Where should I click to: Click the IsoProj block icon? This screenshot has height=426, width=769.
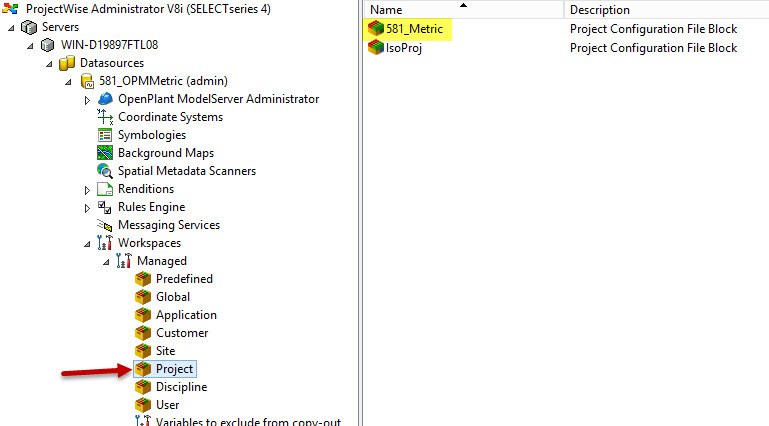click(x=375, y=47)
